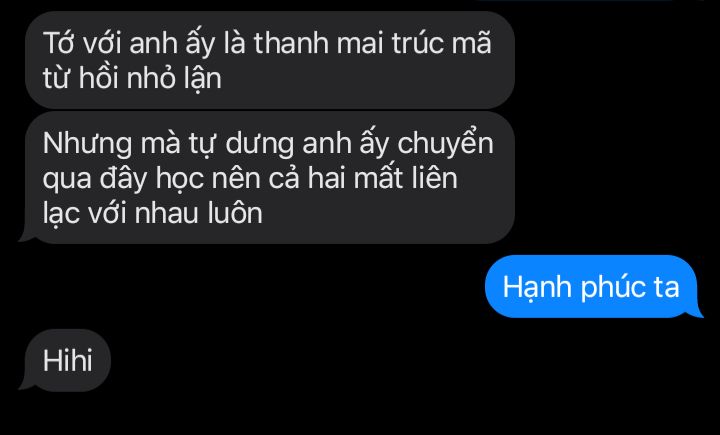Click the words "anh ấy" in the first message
Viewport: 720px width, 435px height.
(x=172, y=45)
